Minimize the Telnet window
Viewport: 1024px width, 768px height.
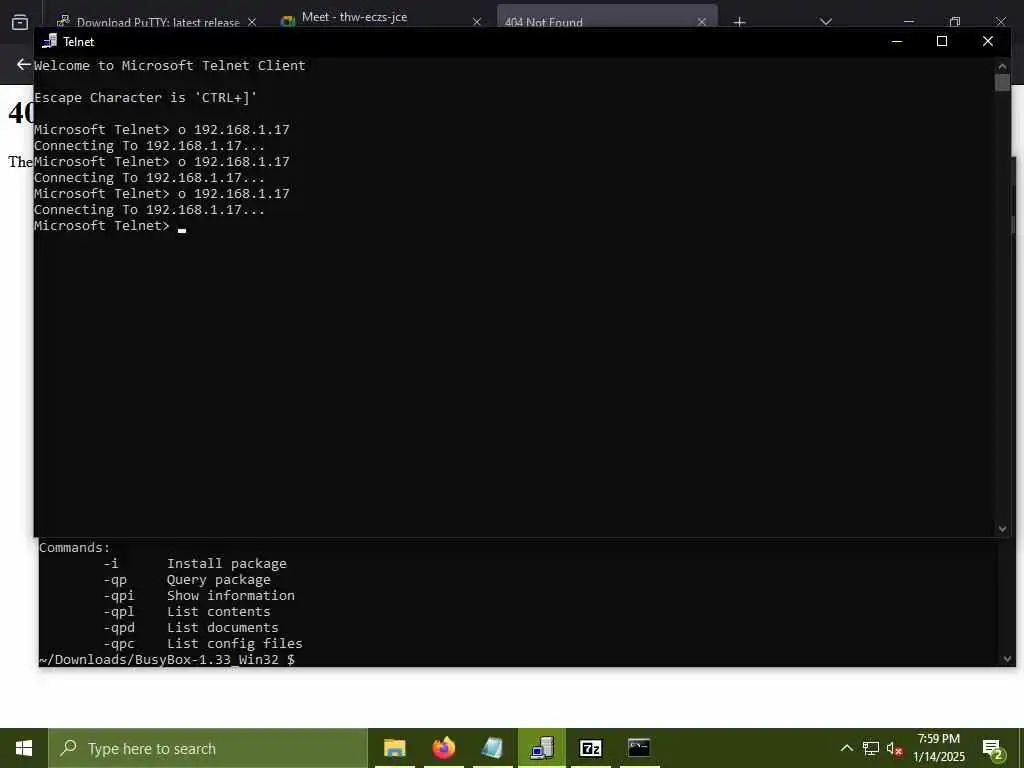tap(897, 41)
